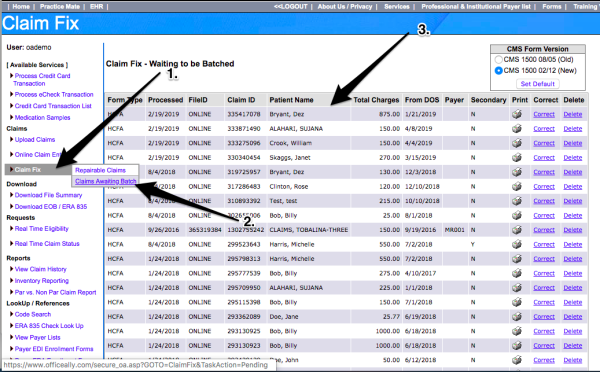Select CMS 1500 02/12 (New) form version
This screenshot has width=600, height=372.
click(498, 71)
